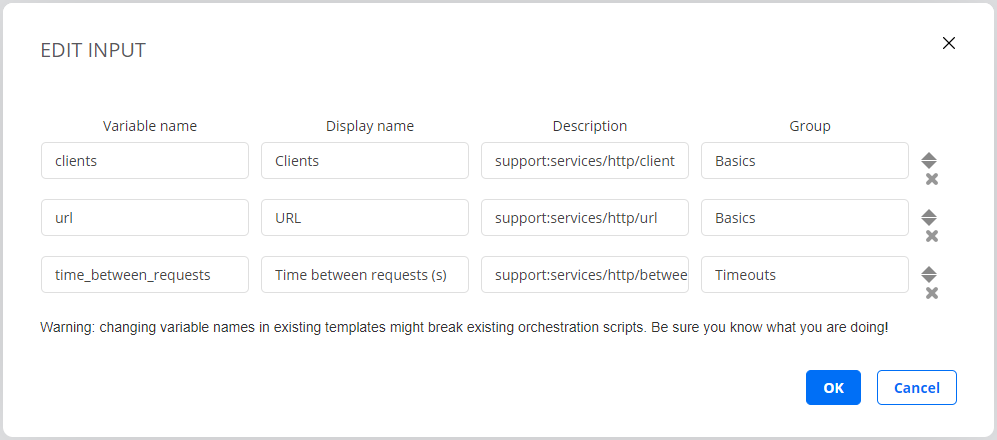This screenshot has width=997, height=440.
Task: Move the clients row down
Action: [x=929, y=165]
